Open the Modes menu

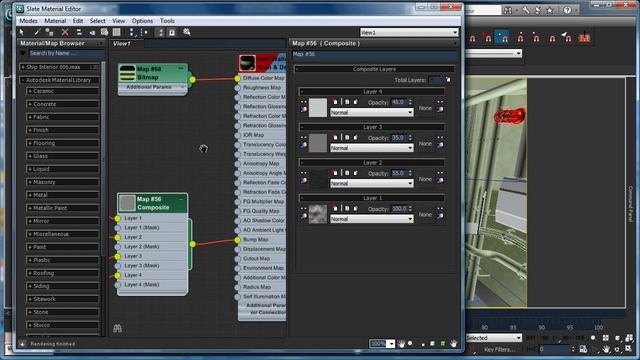point(28,21)
